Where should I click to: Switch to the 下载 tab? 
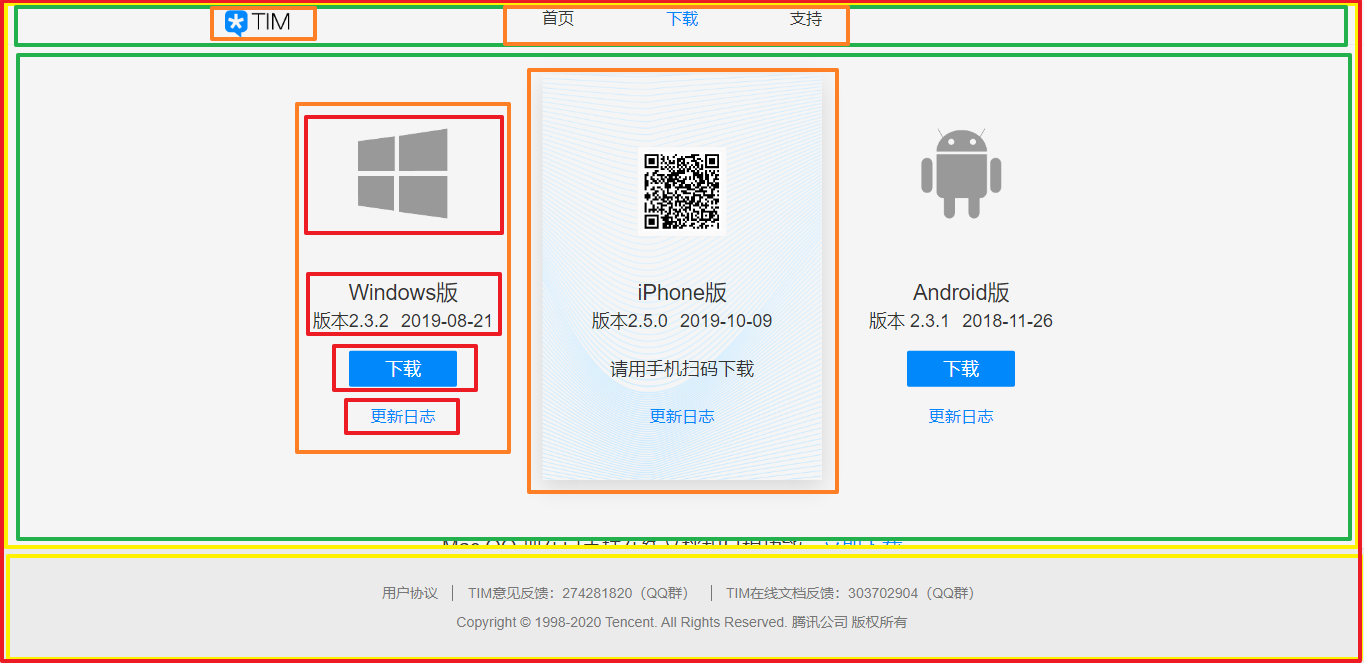pyautogui.click(x=681, y=18)
